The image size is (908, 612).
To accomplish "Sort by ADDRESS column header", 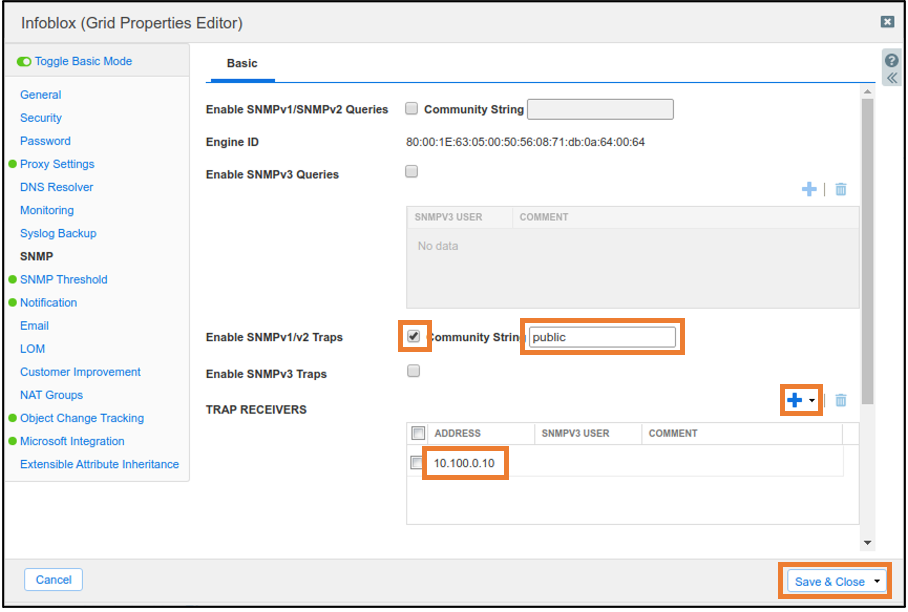I will pyautogui.click(x=457, y=433).
